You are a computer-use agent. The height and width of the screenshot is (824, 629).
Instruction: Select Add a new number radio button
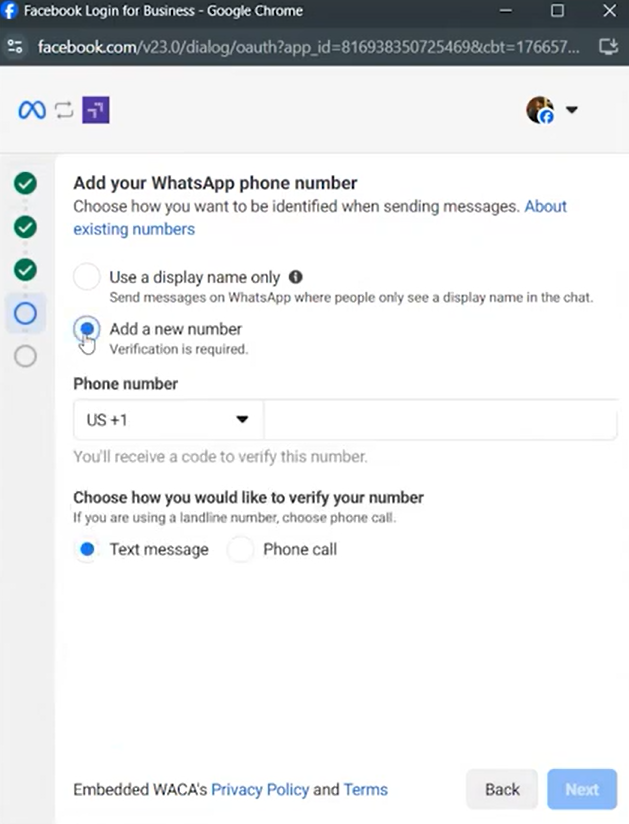pyautogui.click(x=87, y=329)
